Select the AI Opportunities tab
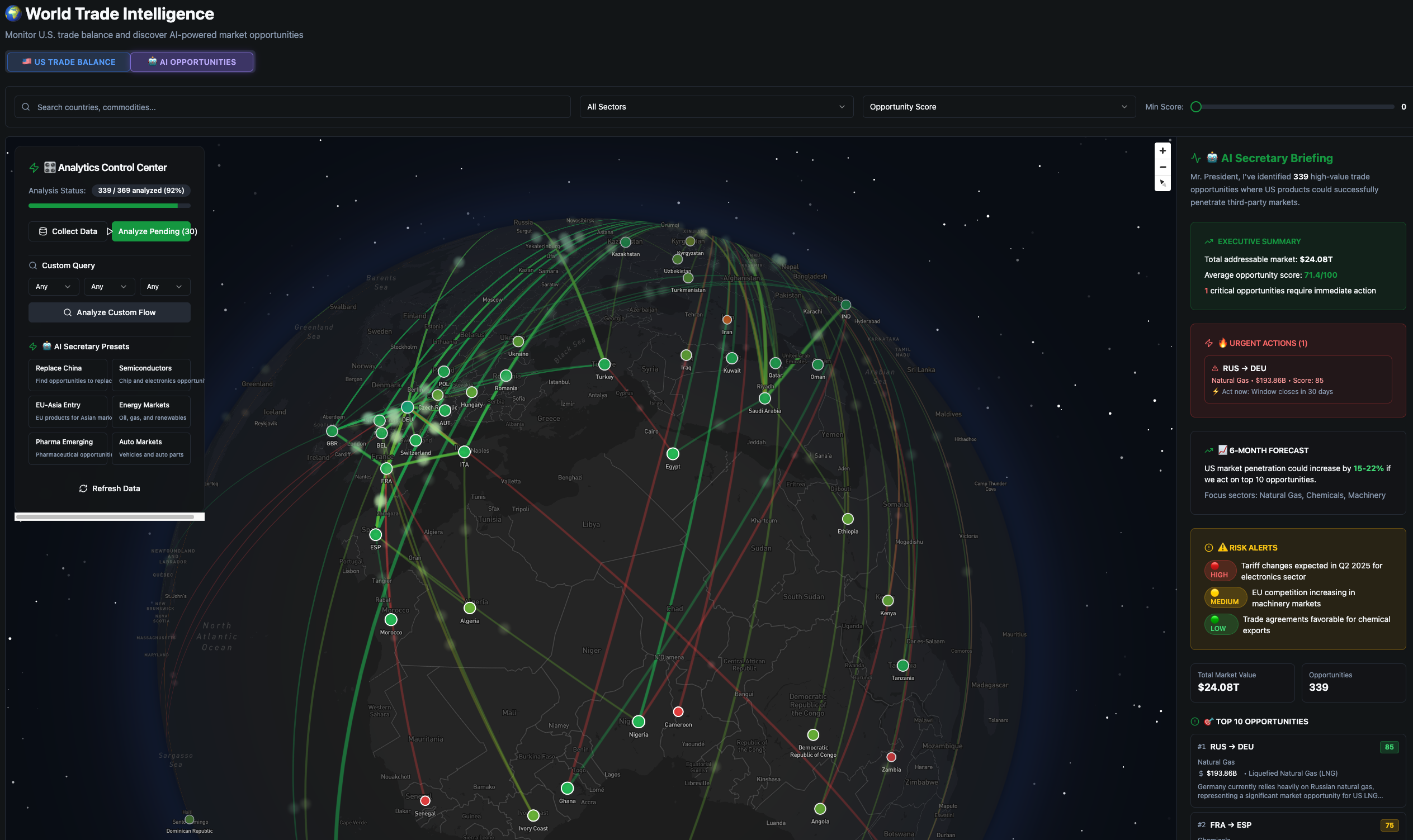The width and height of the screenshot is (1413, 840). click(x=191, y=61)
